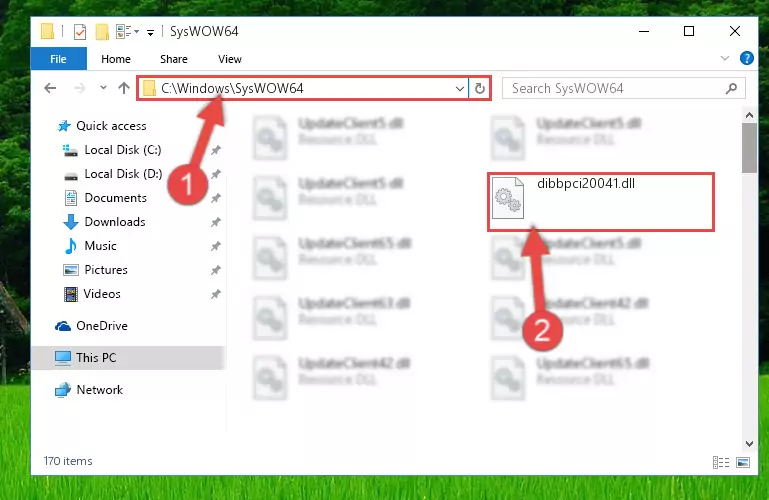Open the address bar history dropdown
769x500 pixels.
[x=460, y=89]
